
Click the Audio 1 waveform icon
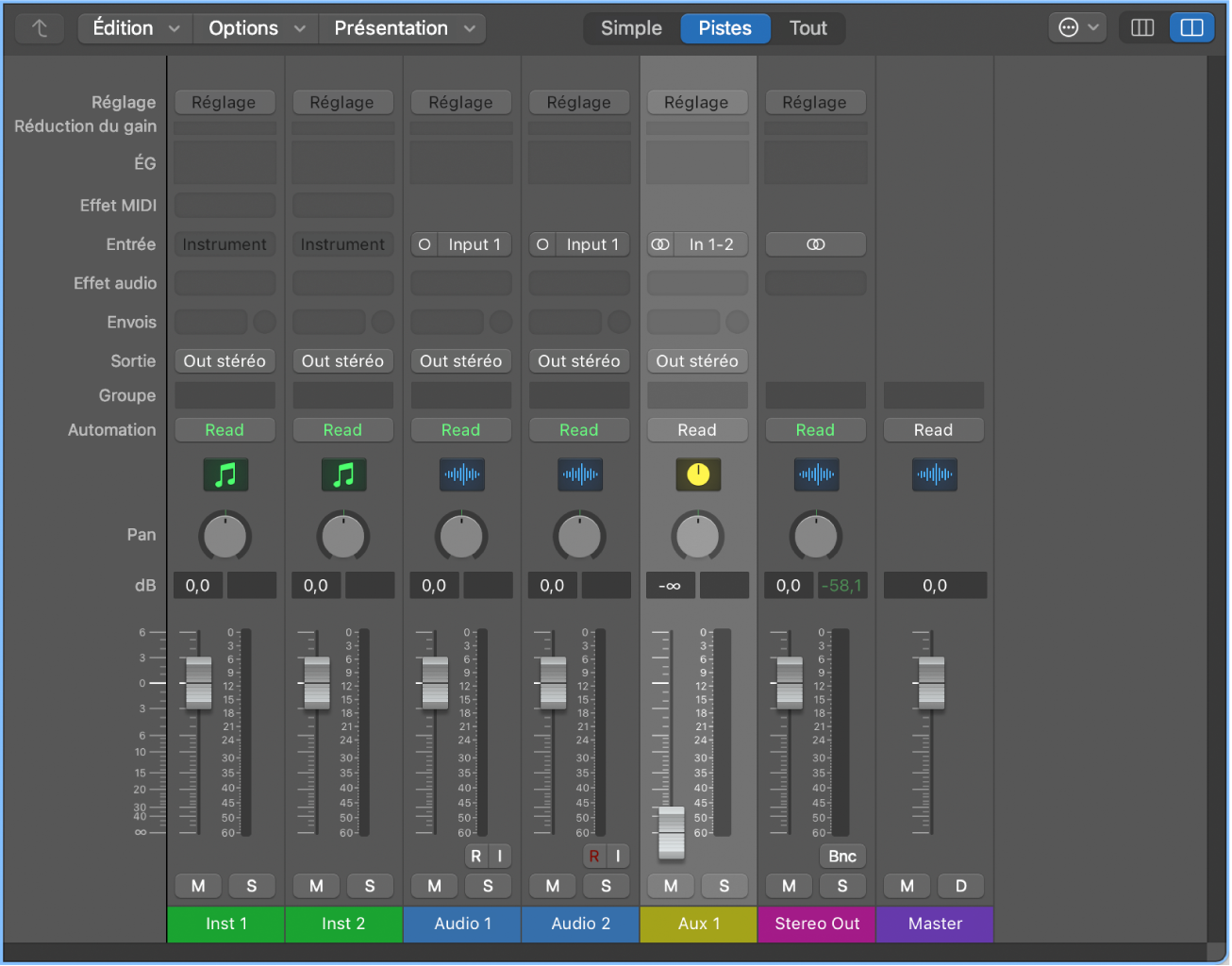[x=461, y=475]
